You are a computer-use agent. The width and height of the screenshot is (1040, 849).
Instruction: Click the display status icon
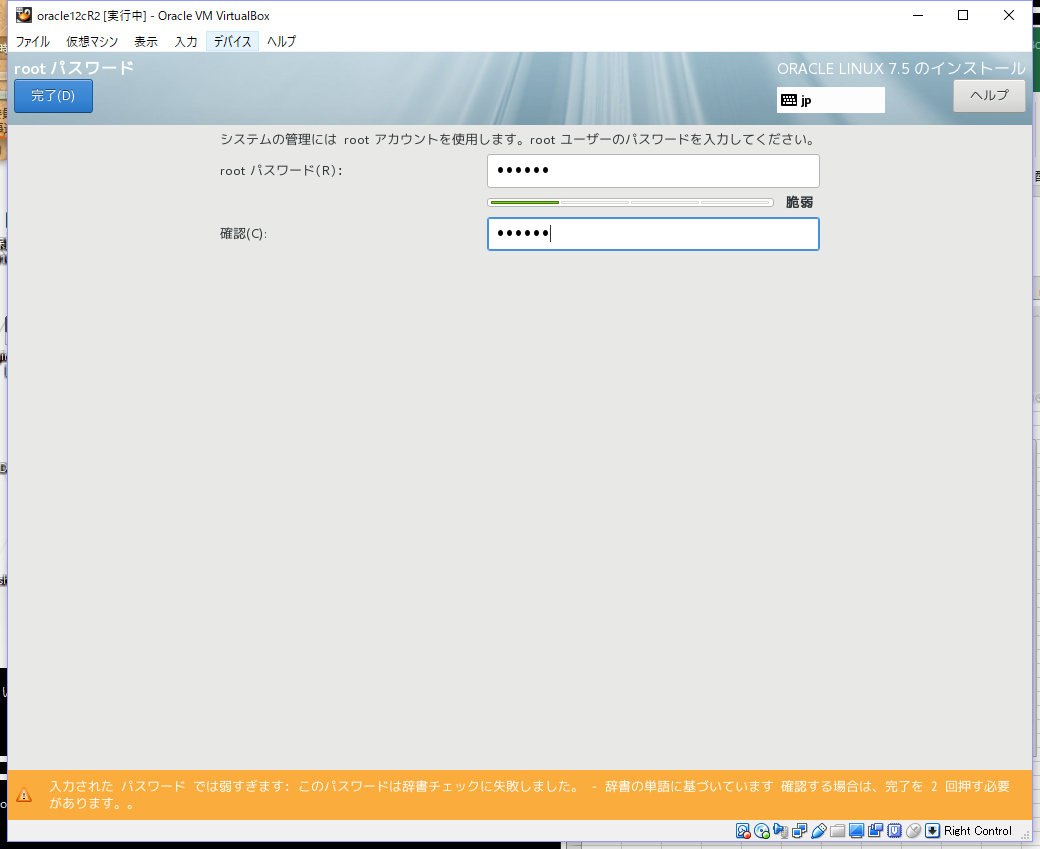pyautogui.click(x=855, y=831)
